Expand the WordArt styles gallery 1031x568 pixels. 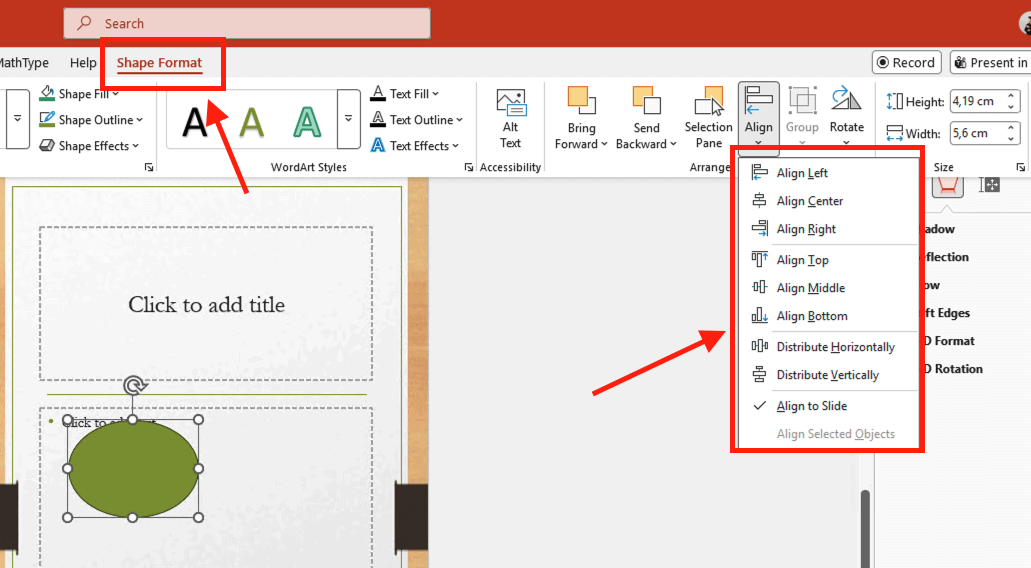pos(348,119)
